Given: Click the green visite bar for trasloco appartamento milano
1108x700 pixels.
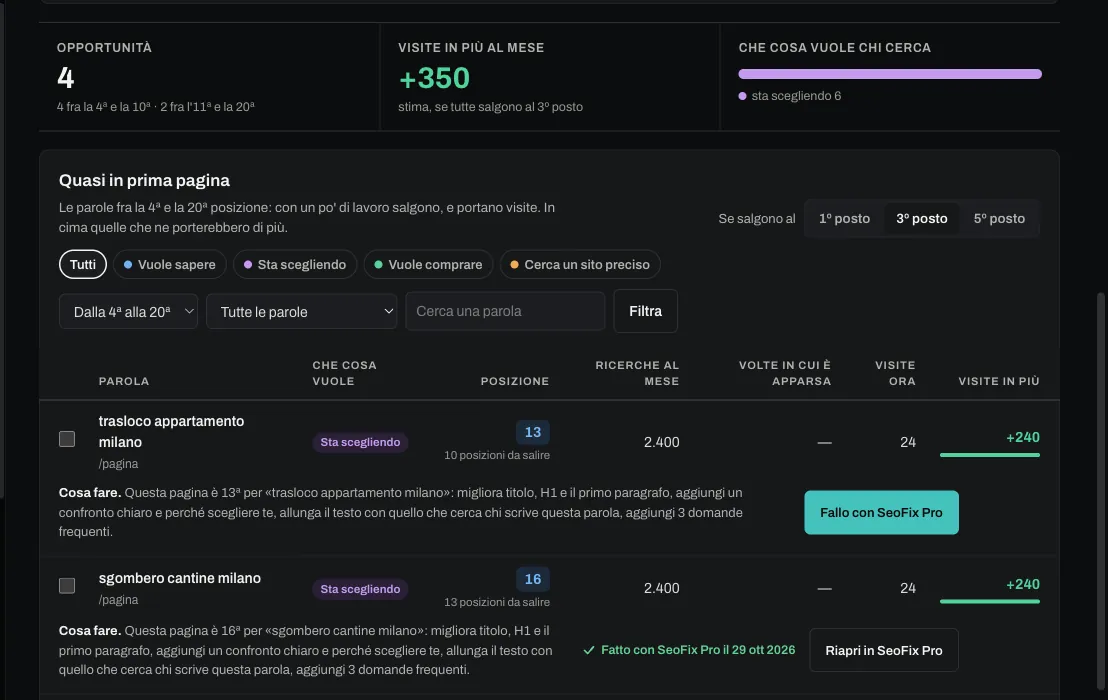Looking at the screenshot, I should click(x=989, y=455).
